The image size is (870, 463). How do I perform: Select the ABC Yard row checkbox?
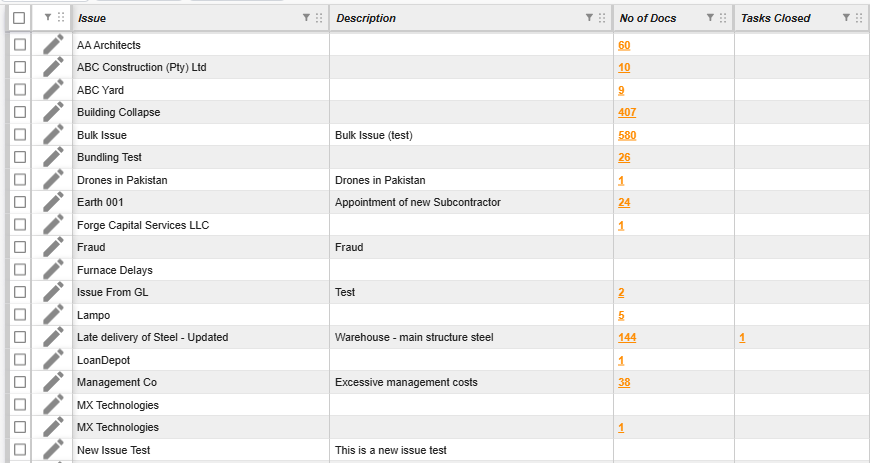tap(19, 90)
